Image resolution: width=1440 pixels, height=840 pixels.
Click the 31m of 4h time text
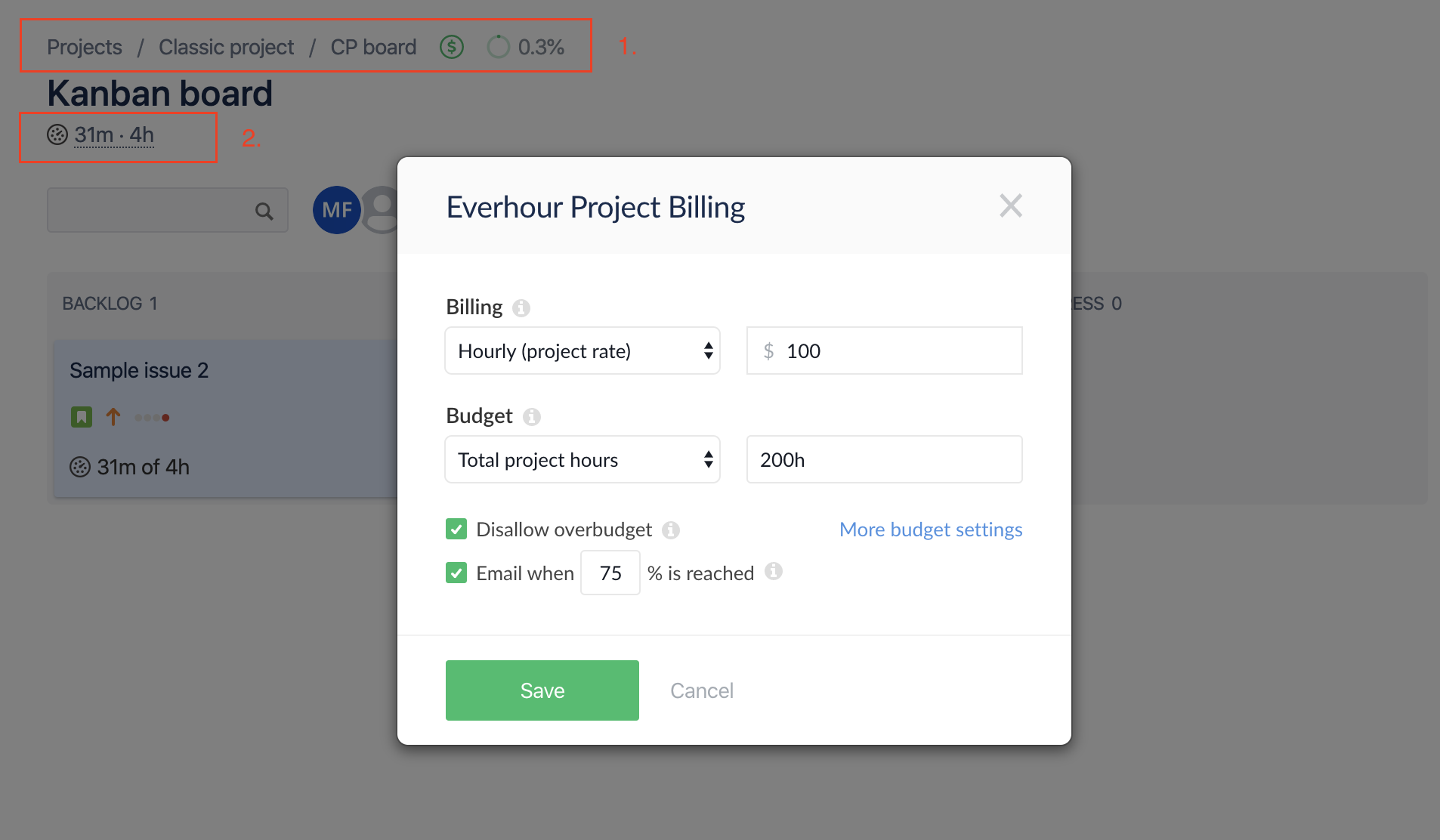tap(144, 467)
